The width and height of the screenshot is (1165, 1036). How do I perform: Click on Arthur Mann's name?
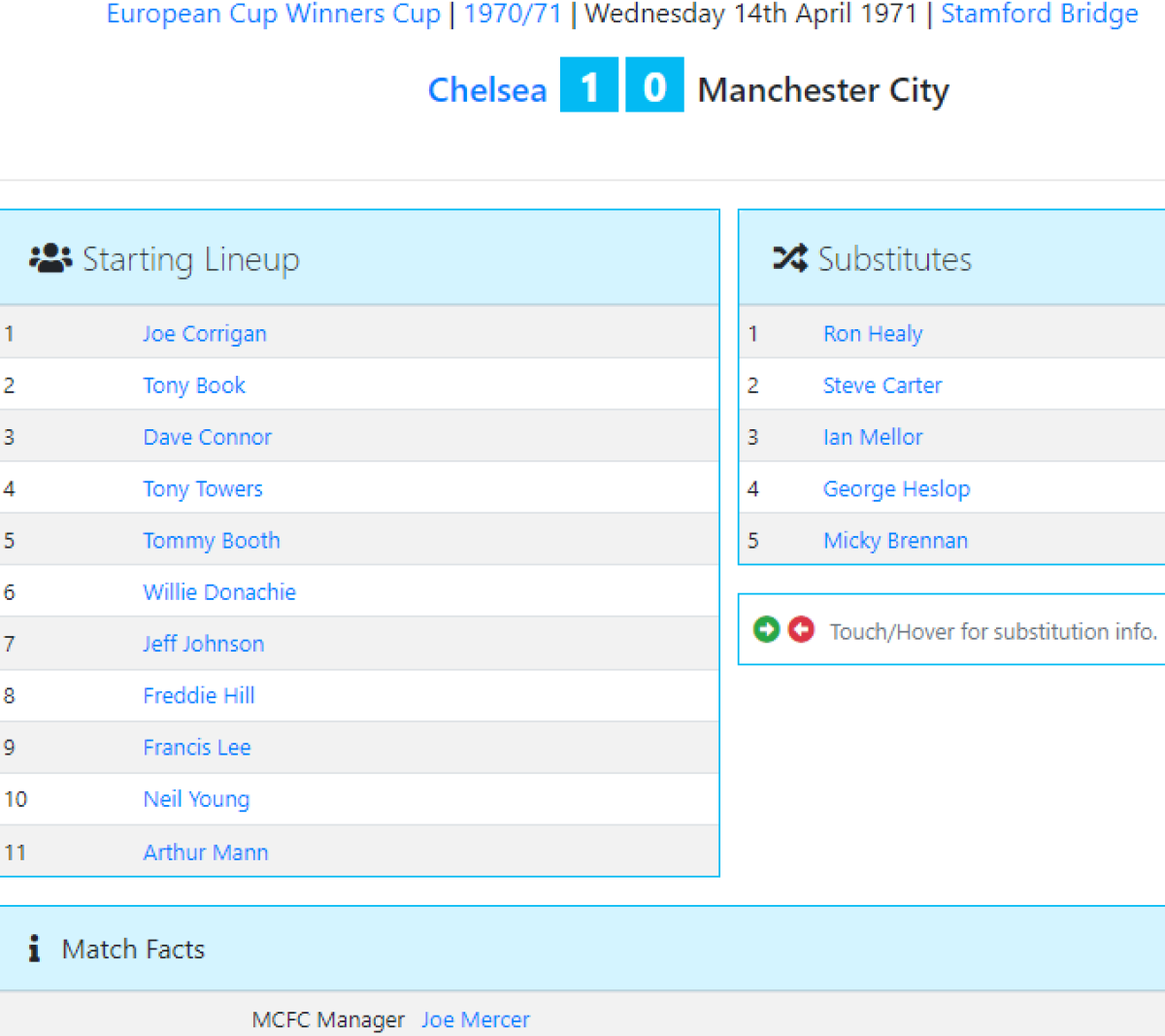[x=206, y=852]
